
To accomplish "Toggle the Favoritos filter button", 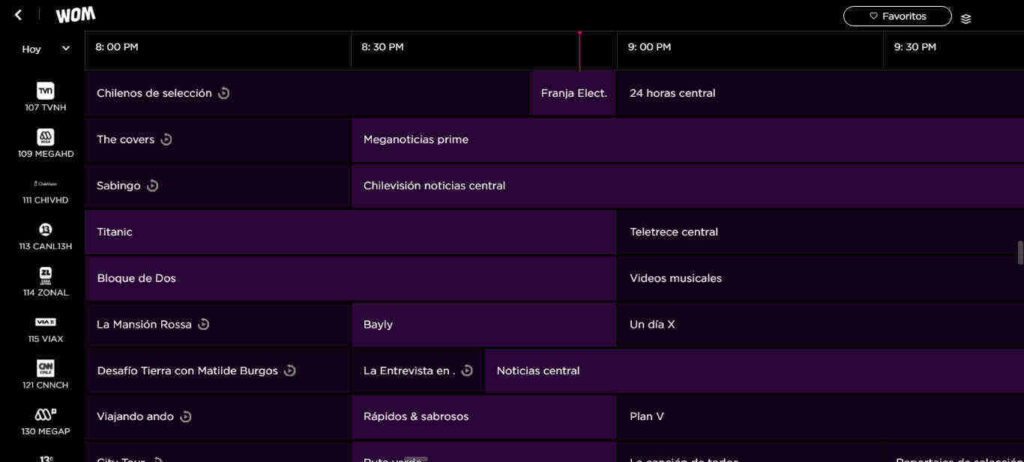I will pos(897,16).
